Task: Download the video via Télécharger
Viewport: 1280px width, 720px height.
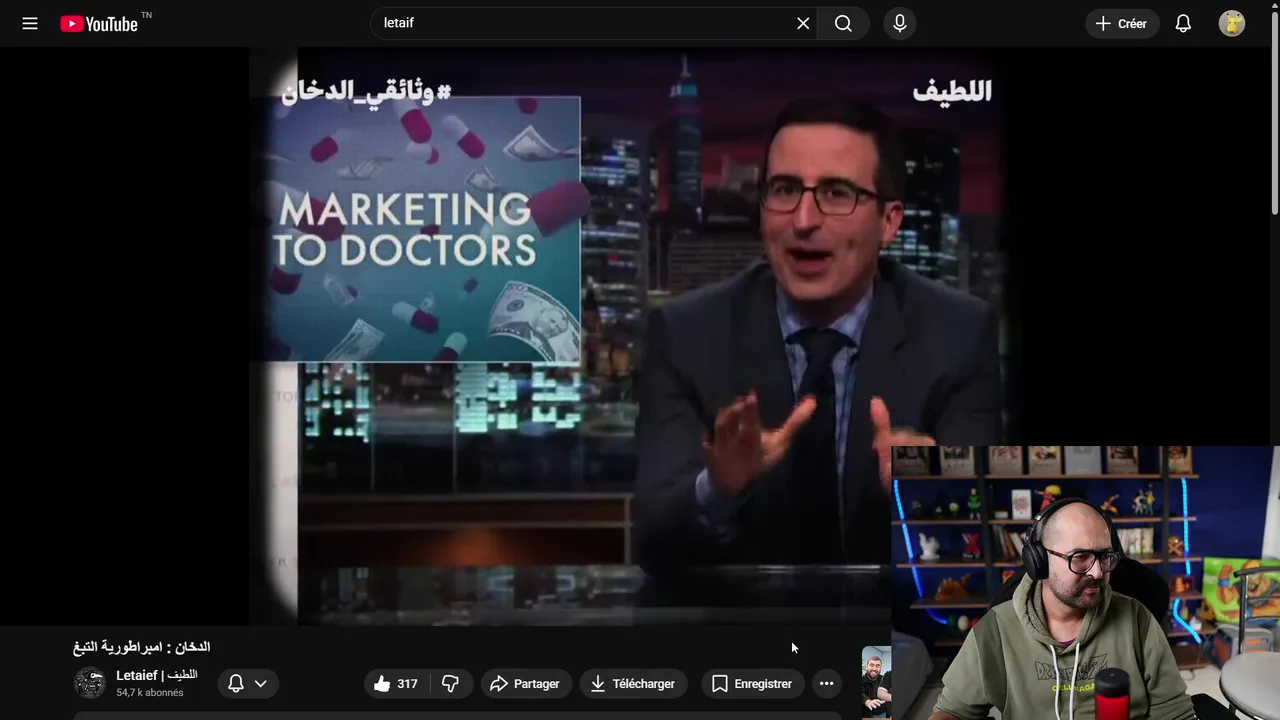Action: click(x=633, y=684)
